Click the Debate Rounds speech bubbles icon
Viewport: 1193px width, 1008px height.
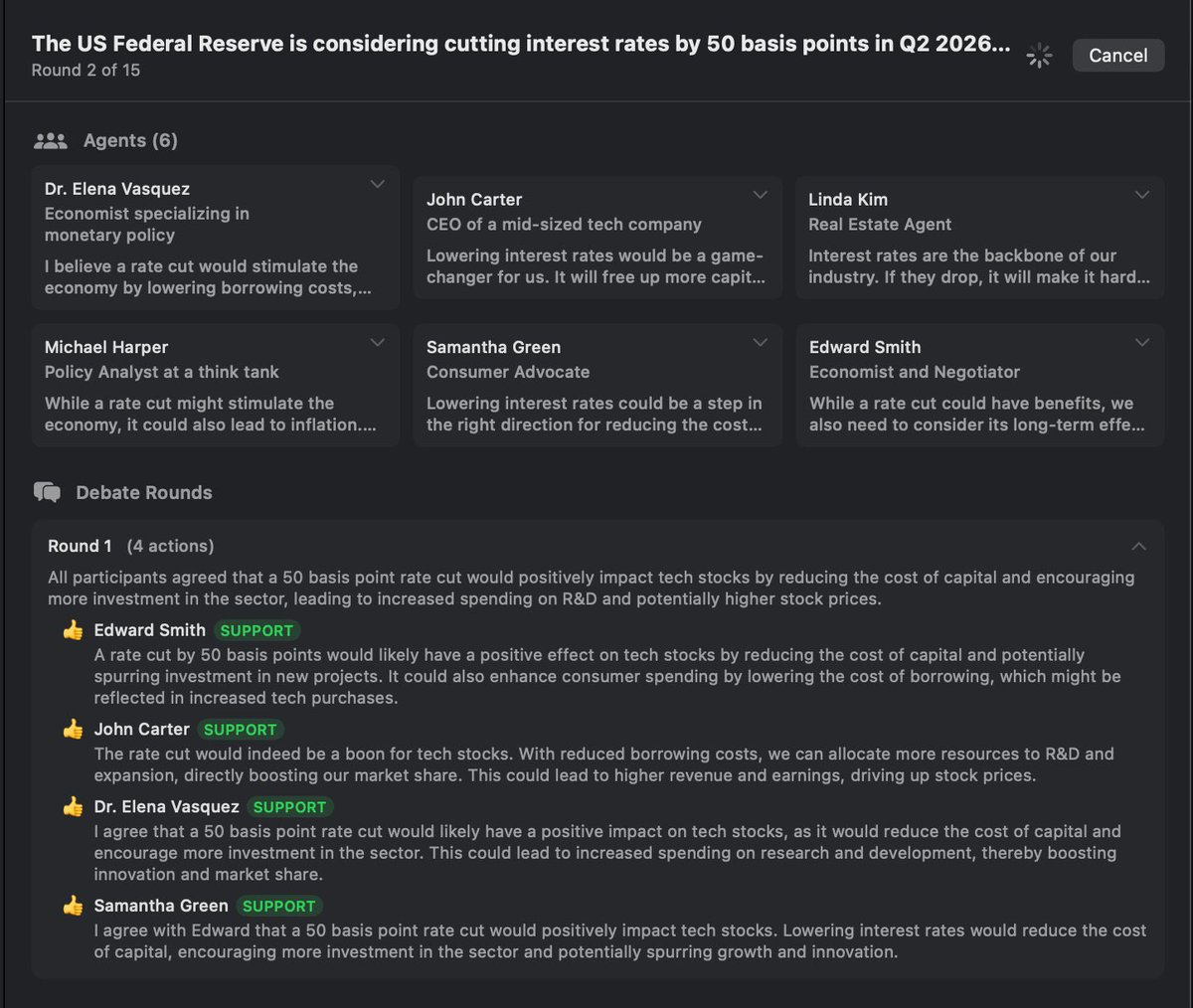(x=47, y=492)
